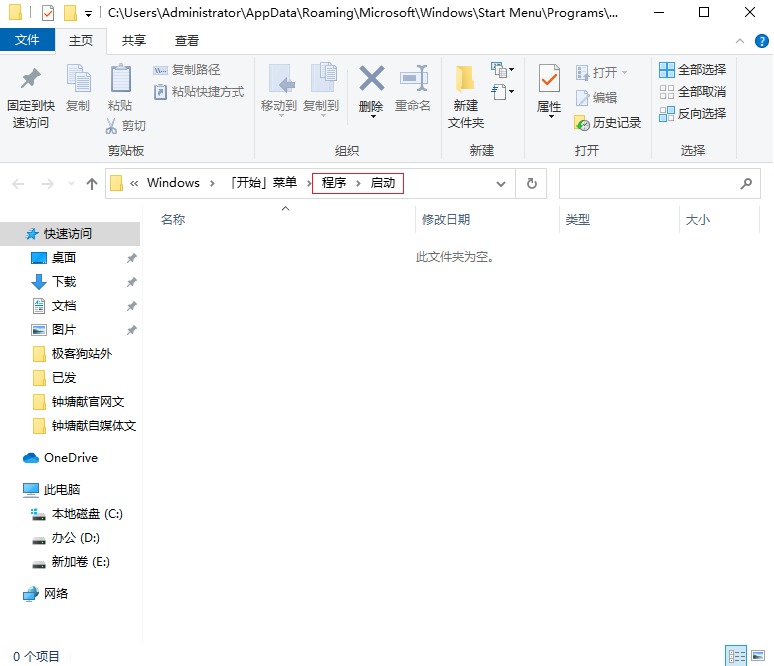Open the 移动到 dropdown
The height and width of the screenshot is (666, 774).
click(278, 105)
